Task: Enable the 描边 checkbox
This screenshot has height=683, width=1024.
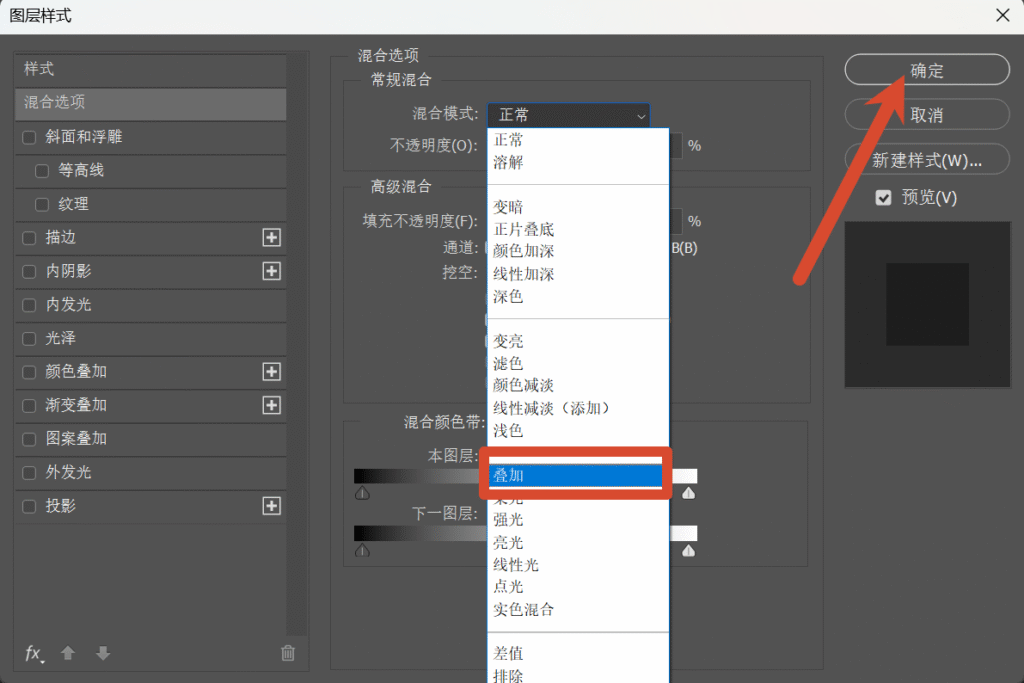Action: tap(29, 238)
